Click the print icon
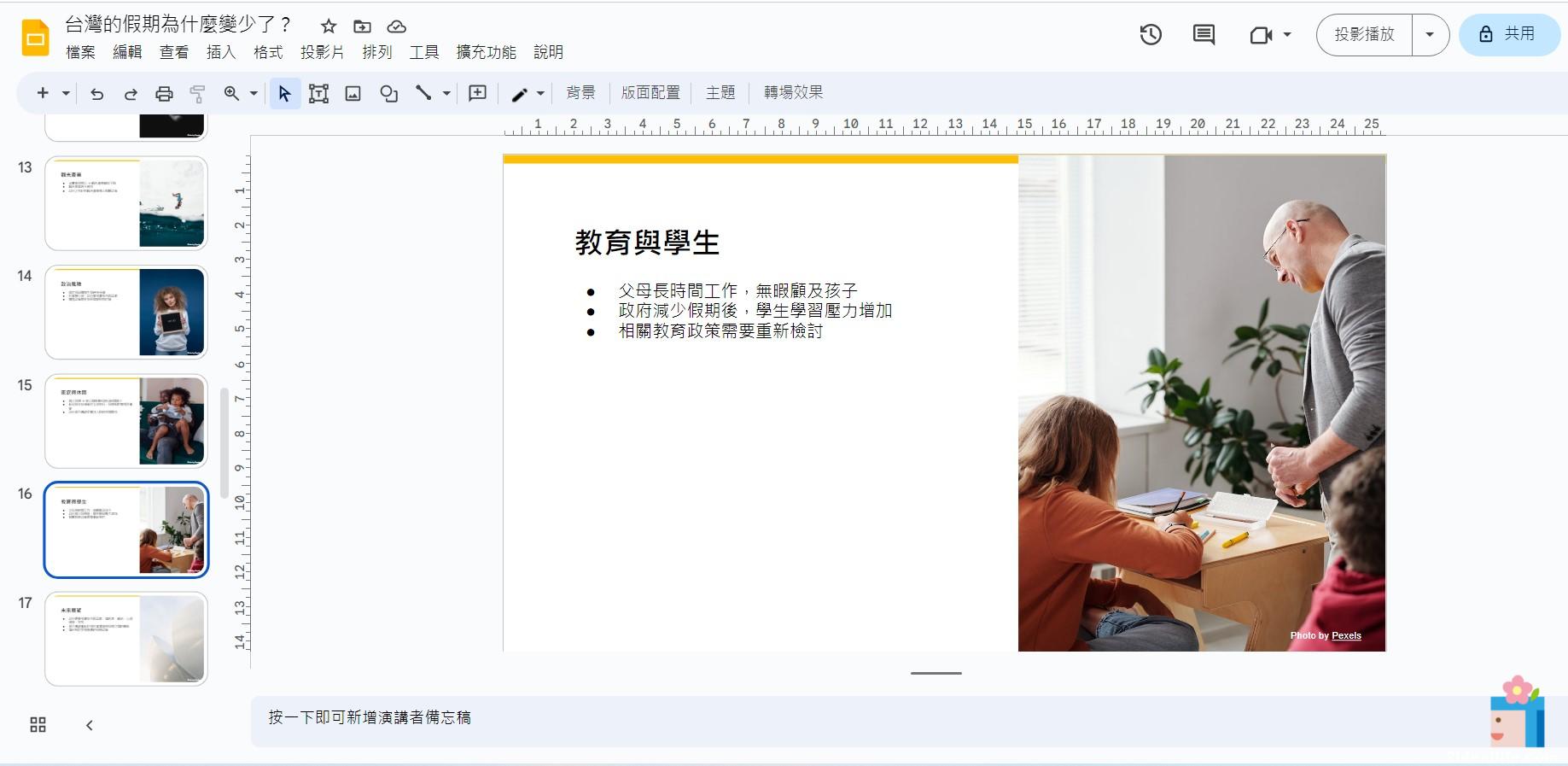This screenshot has width=1568, height=766. pyautogui.click(x=164, y=93)
